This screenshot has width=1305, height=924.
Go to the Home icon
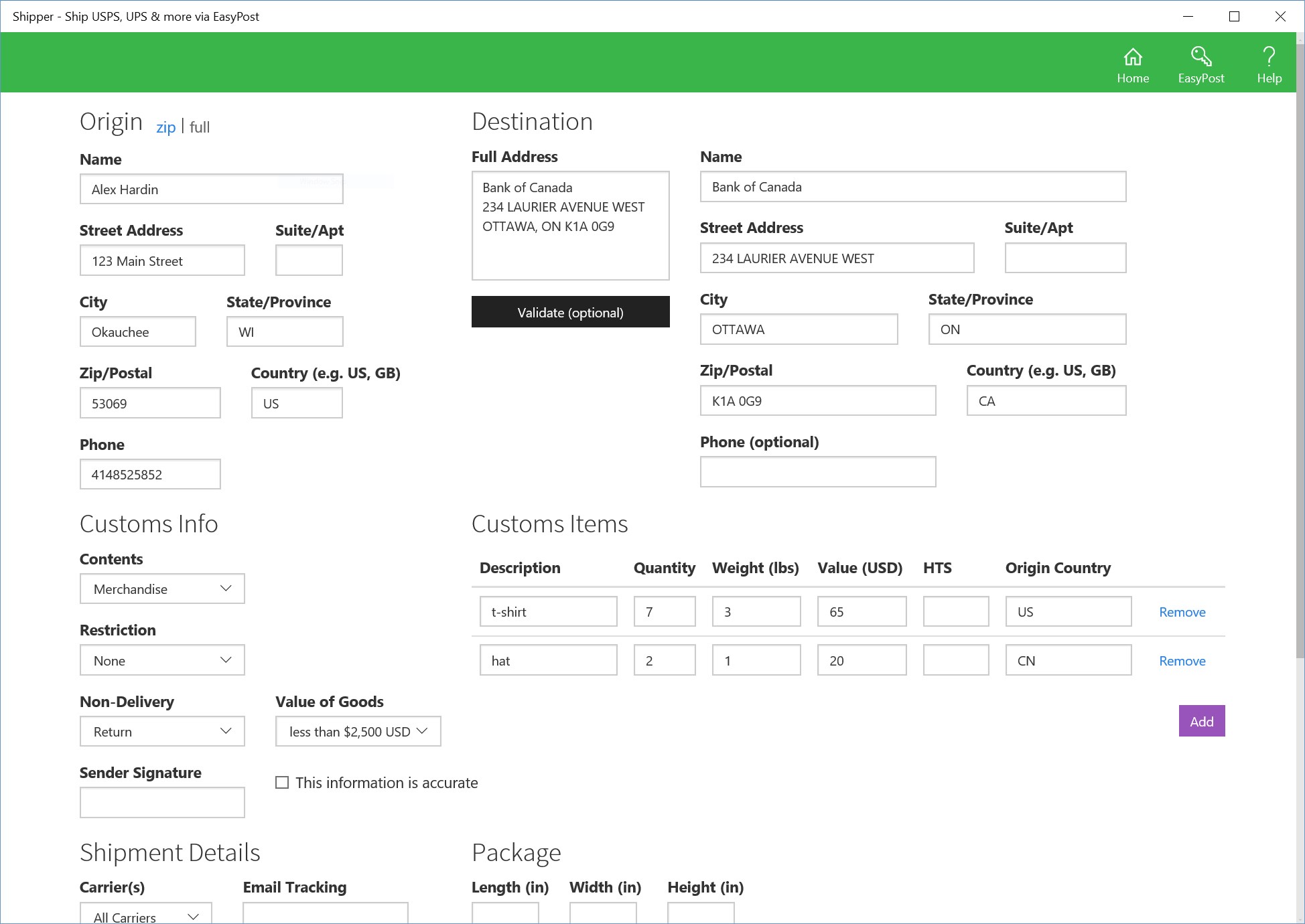pos(1133,64)
